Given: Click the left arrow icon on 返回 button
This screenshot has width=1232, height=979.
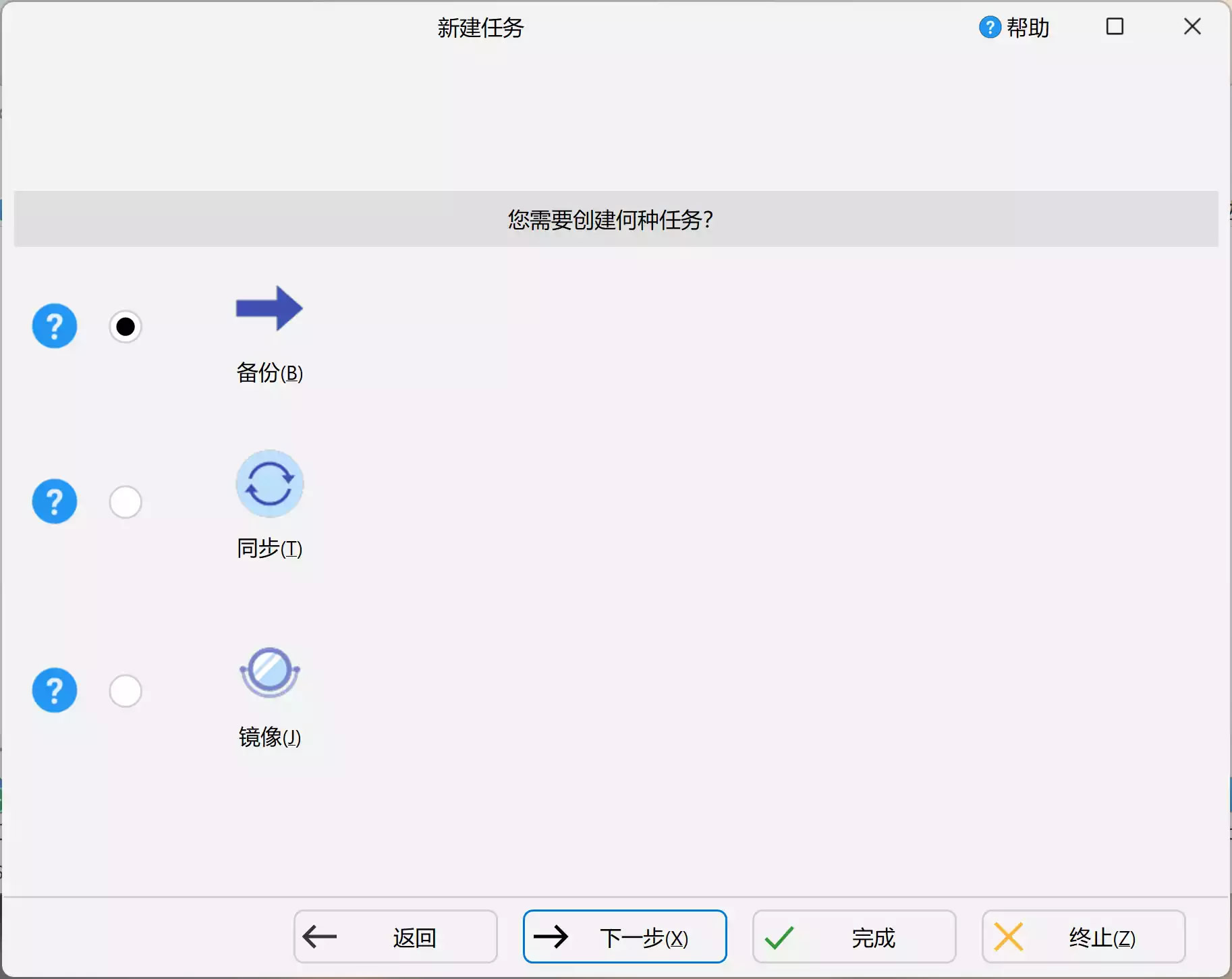Looking at the screenshot, I should [318, 936].
